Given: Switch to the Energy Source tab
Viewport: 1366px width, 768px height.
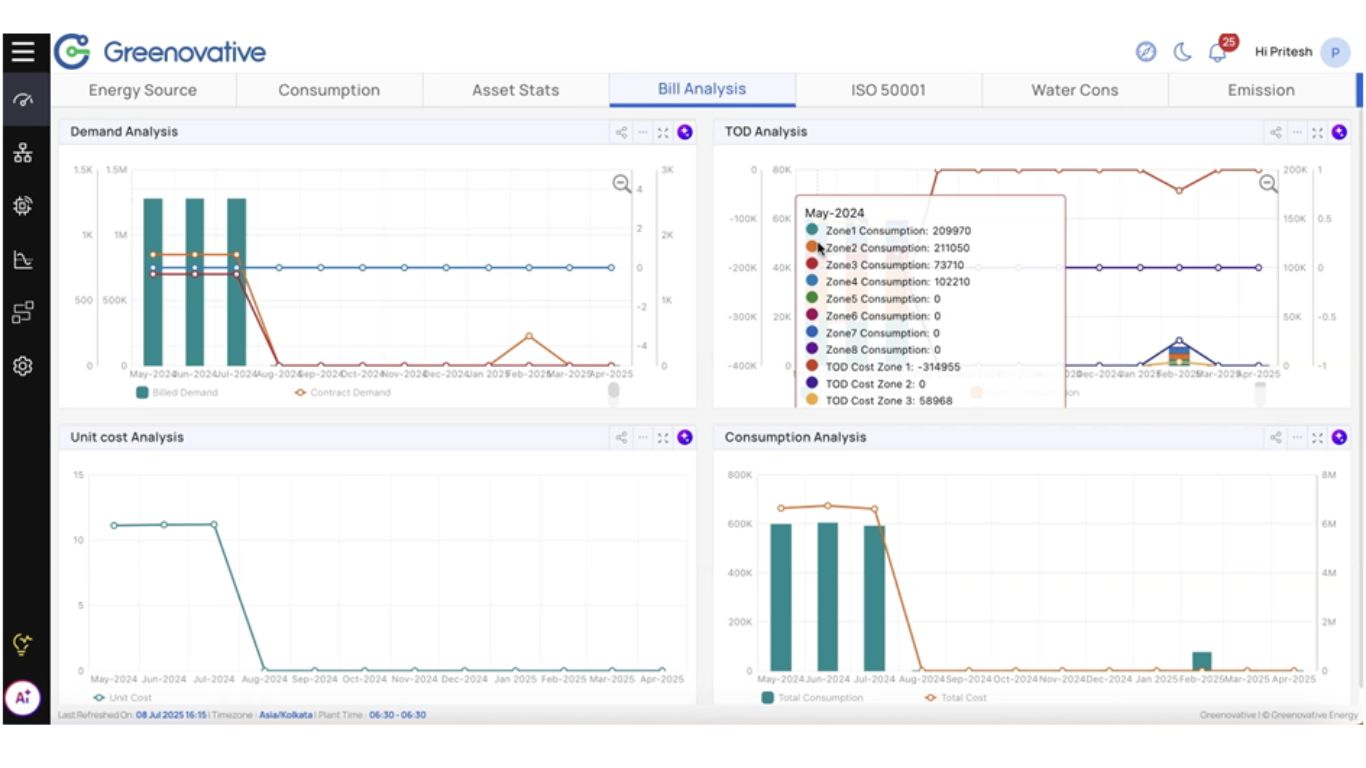Looking at the screenshot, I should pos(143,90).
